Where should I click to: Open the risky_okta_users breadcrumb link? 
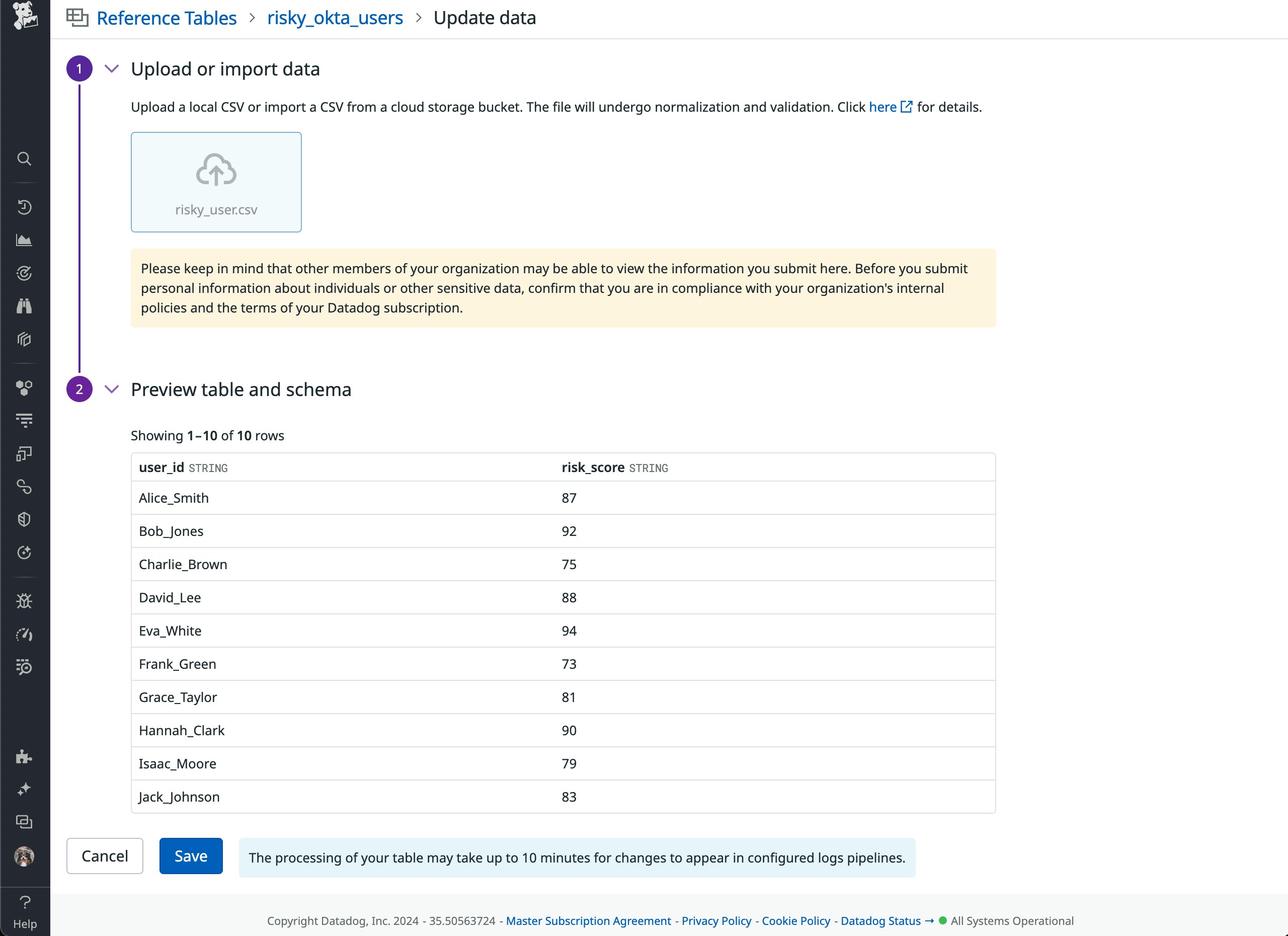[335, 18]
